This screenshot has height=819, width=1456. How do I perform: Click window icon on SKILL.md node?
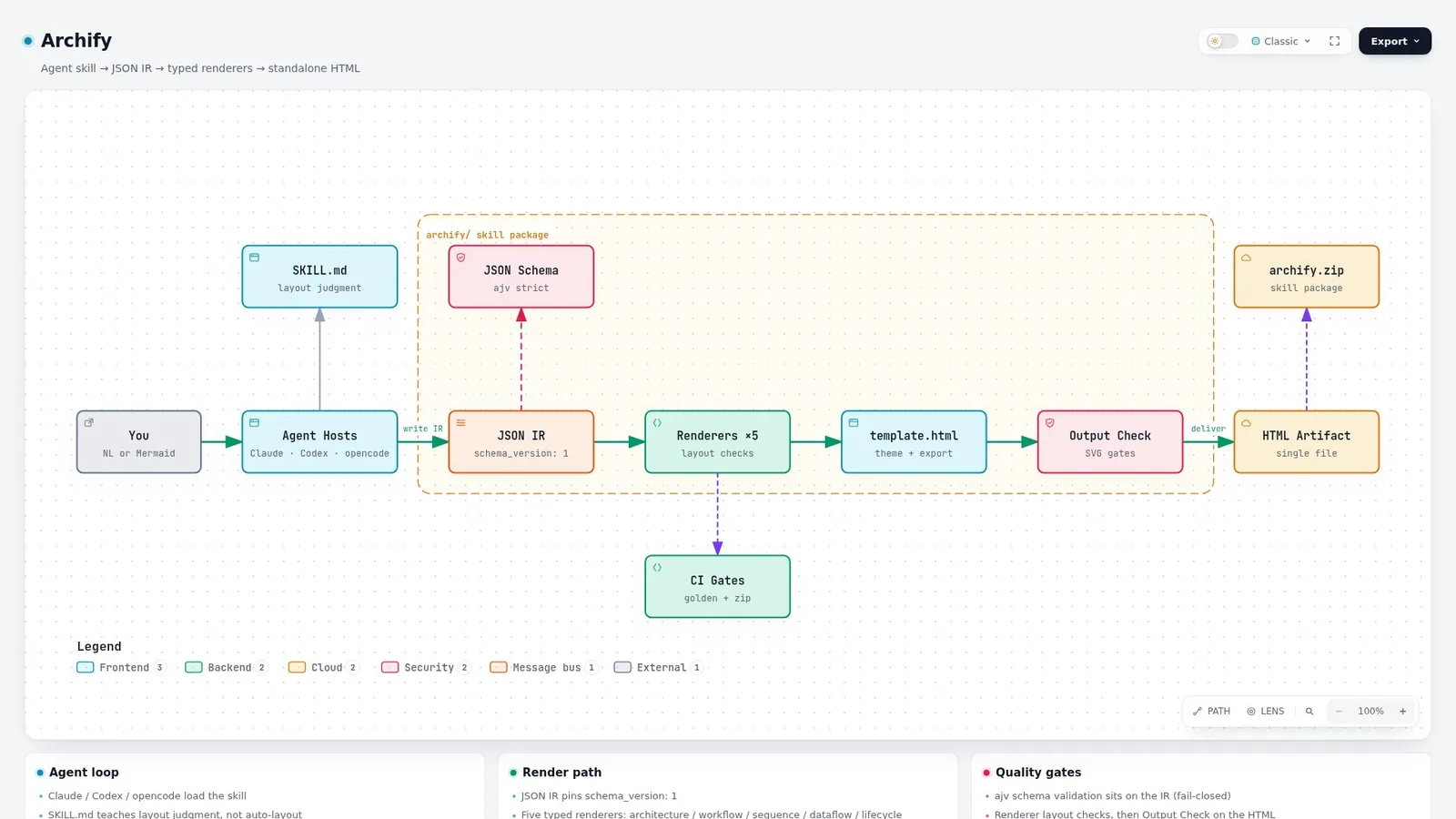[x=254, y=258]
